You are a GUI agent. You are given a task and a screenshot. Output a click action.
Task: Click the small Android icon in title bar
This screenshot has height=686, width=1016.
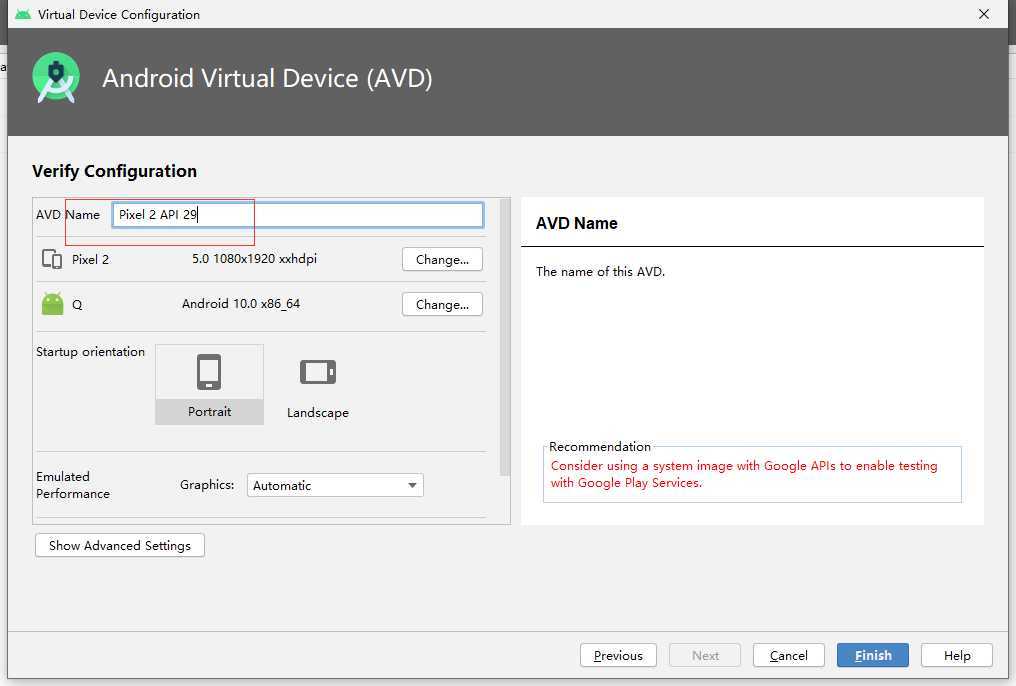click(x=22, y=14)
